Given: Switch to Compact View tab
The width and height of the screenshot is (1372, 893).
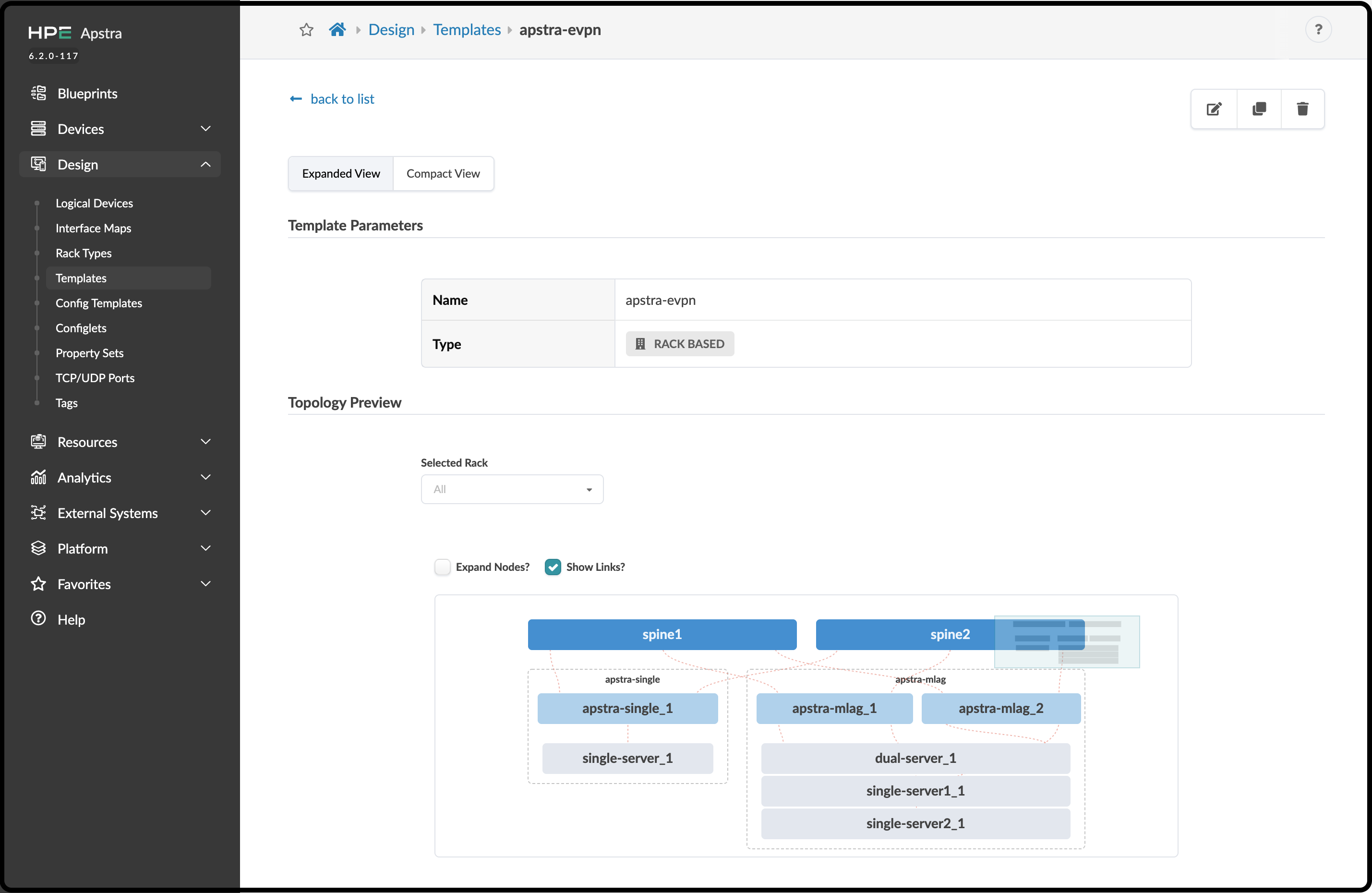Looking at the screenshot, I should (443, 173).
